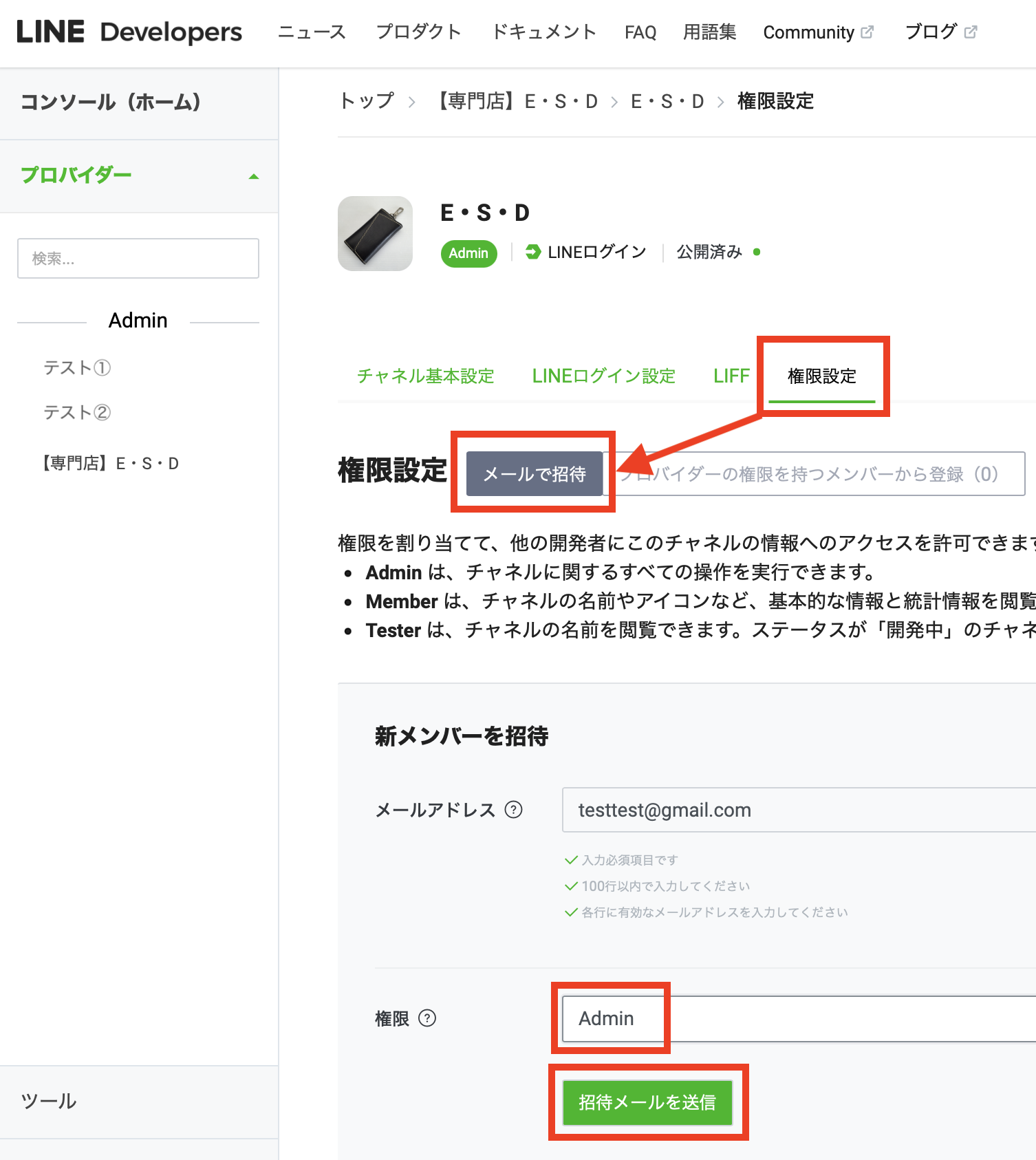Open ツール section in sidebar
The height and width of the screenshot is (1160, 1036).
(x=49, y=1102)
